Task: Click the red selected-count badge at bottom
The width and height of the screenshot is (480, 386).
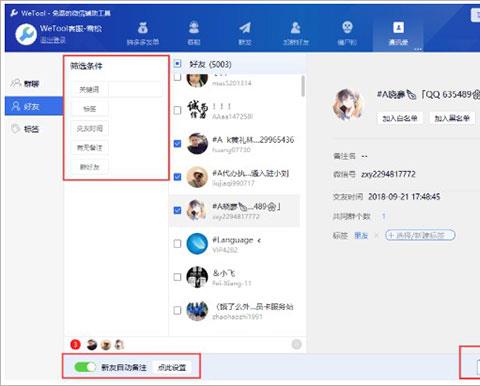Action: [x=76, y=344]
